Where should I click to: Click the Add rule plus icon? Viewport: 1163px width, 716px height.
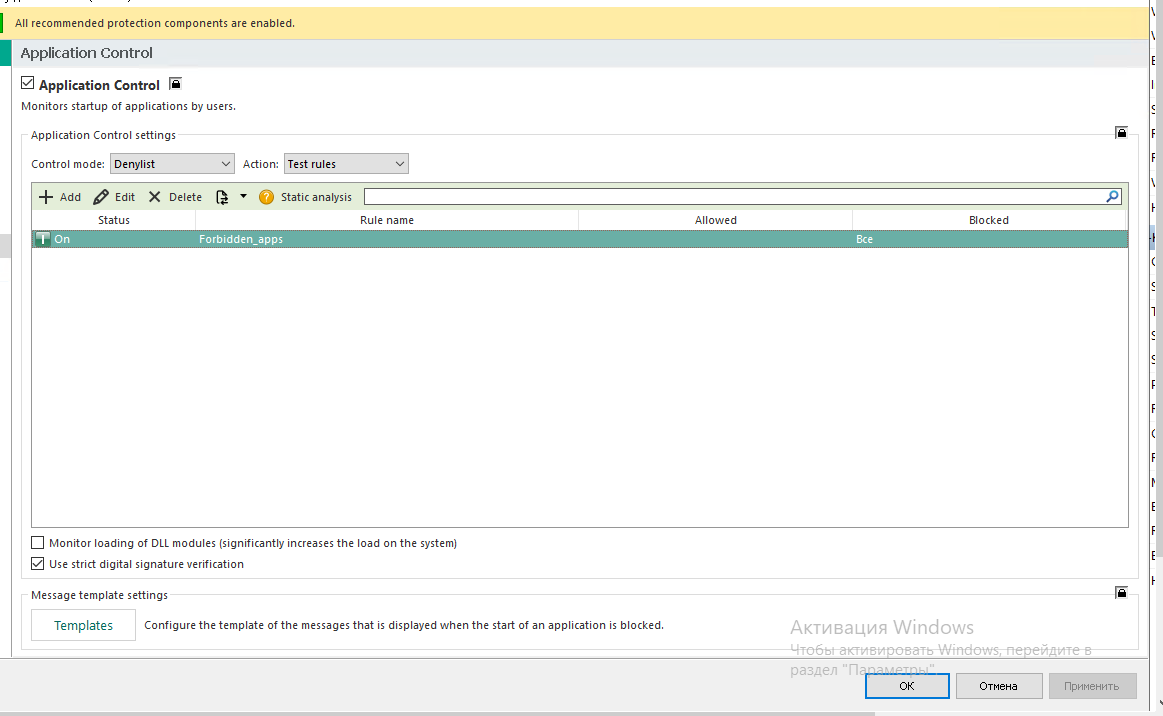tap(46, 197)
